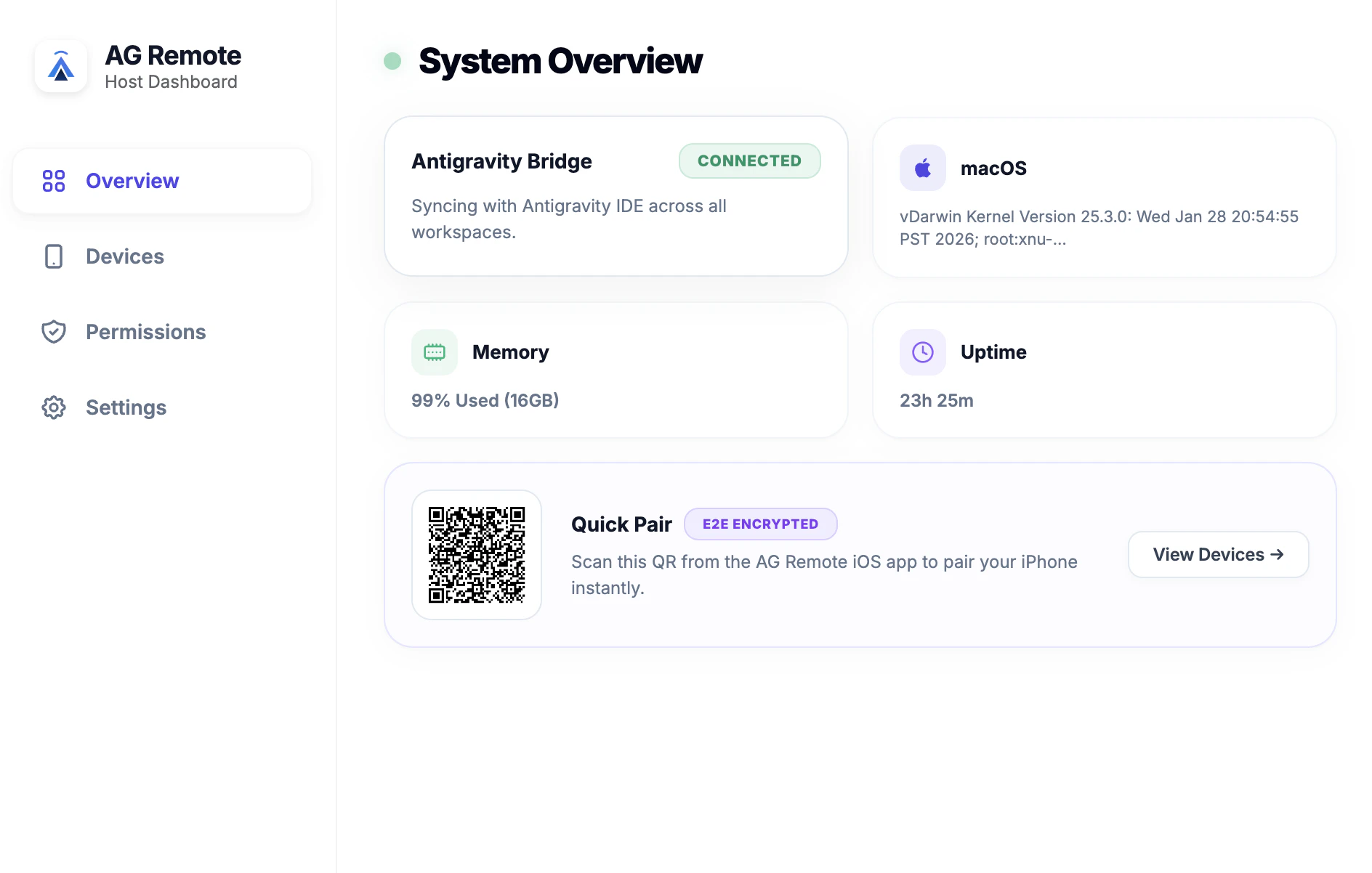Click the Uptime clock icon
The height and width of the screenshot is (873, 1372).
pos(923,352)
